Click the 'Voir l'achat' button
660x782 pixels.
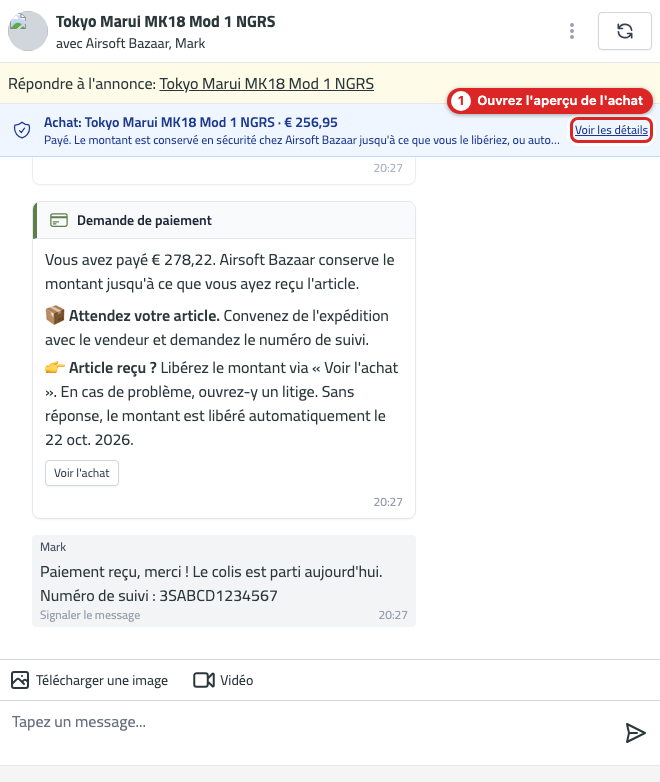82,473
